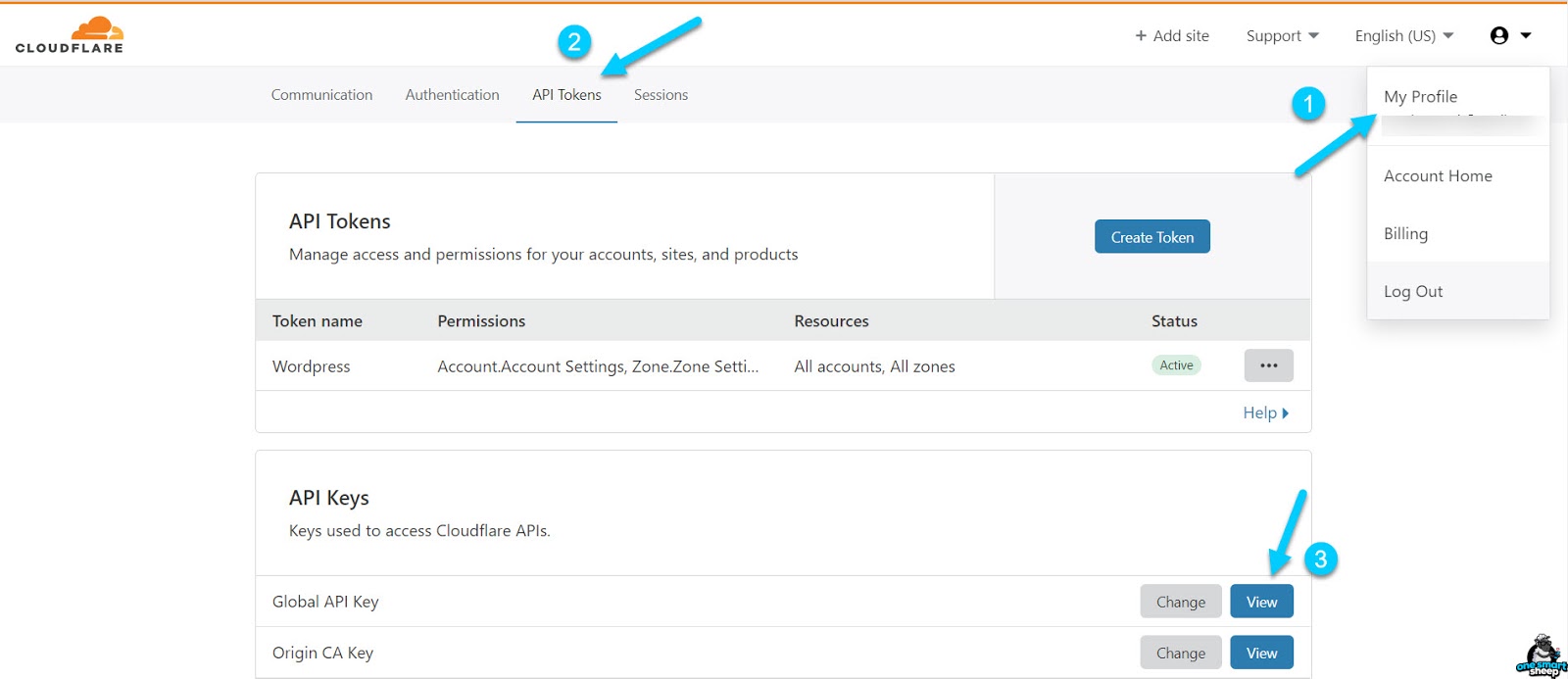This screenshot has width=1568, height=679.
Task: Click the Origin CA Key label
Action: [322, 653]
